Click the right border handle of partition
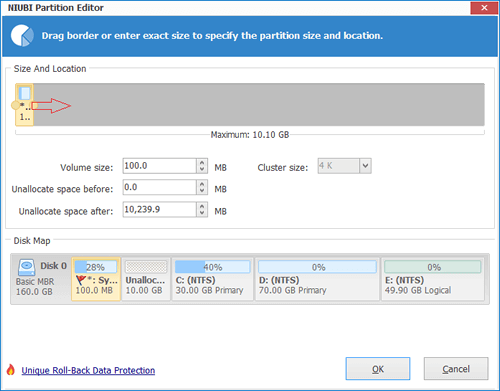Screen dimensions: 500x391 (x=35, y=106)
